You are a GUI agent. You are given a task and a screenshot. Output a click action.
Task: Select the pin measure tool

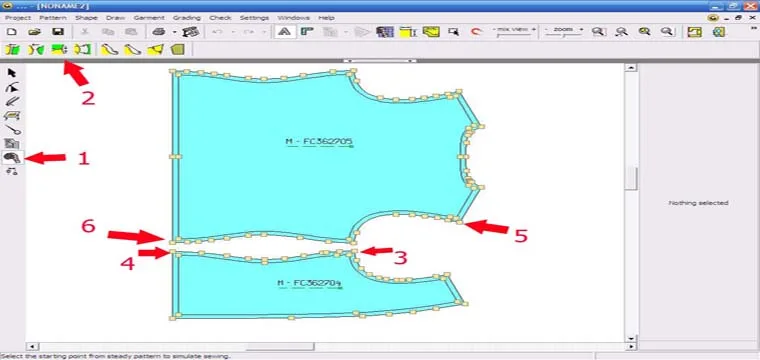point(12,130)
